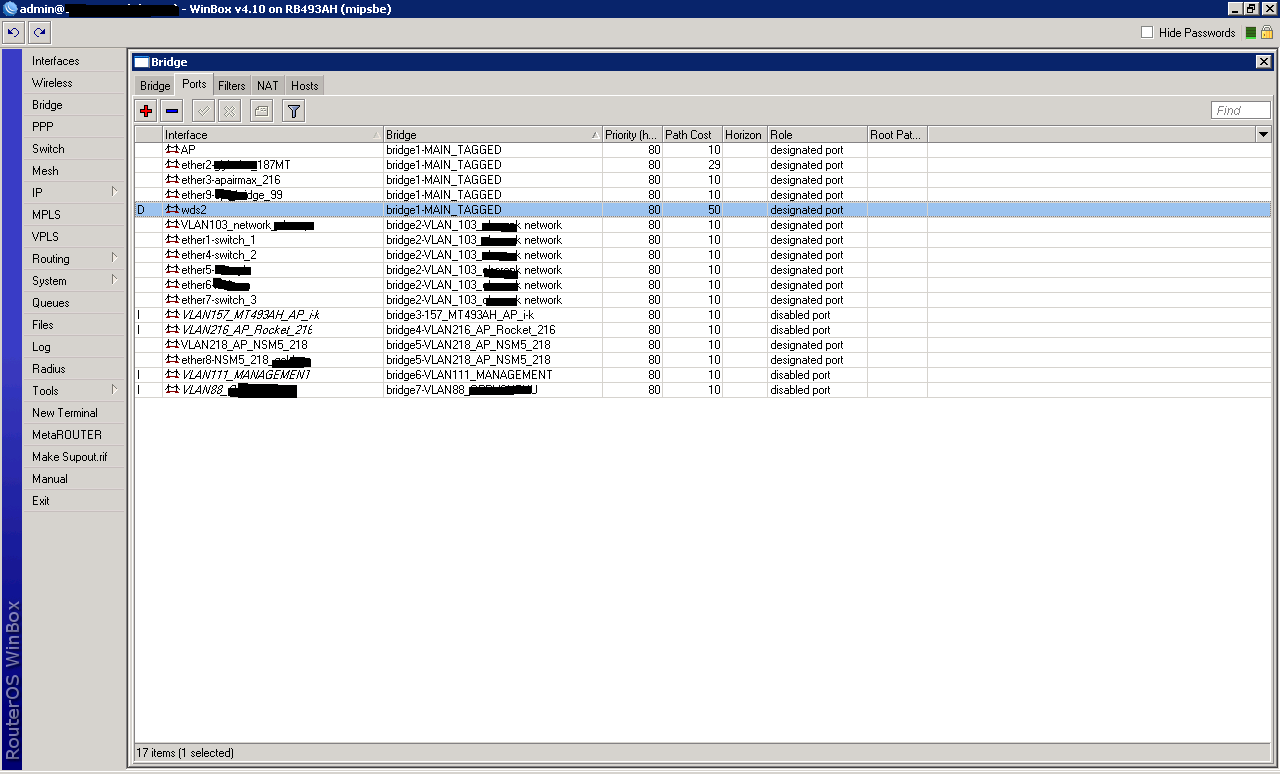Viewport: 1280px width, 774px height.
Task: Open the Log menu item
Action: pyautogui.click(x=75, y=347)
